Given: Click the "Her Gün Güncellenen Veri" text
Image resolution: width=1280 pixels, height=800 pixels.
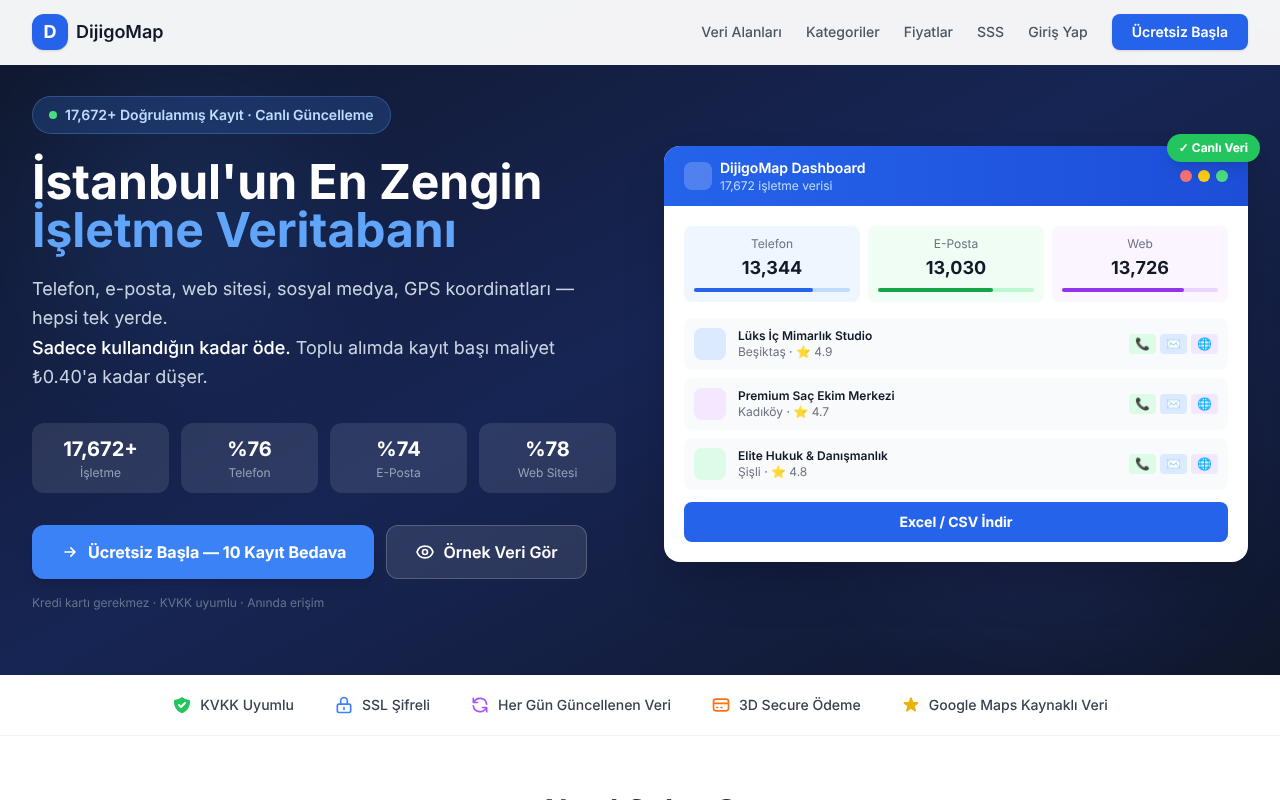Looking at the screenshot, I should click(x=584, y=705).
